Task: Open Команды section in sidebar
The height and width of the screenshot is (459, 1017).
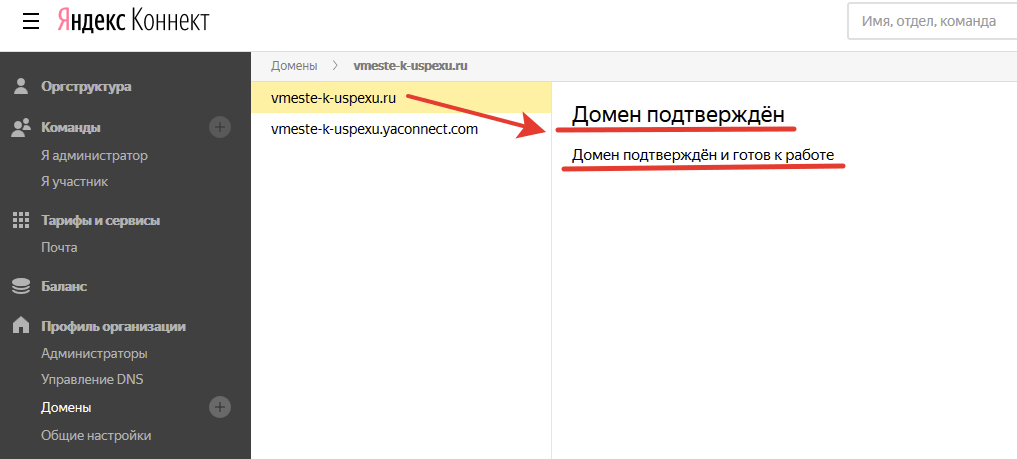Action: (x=70, y=127)
